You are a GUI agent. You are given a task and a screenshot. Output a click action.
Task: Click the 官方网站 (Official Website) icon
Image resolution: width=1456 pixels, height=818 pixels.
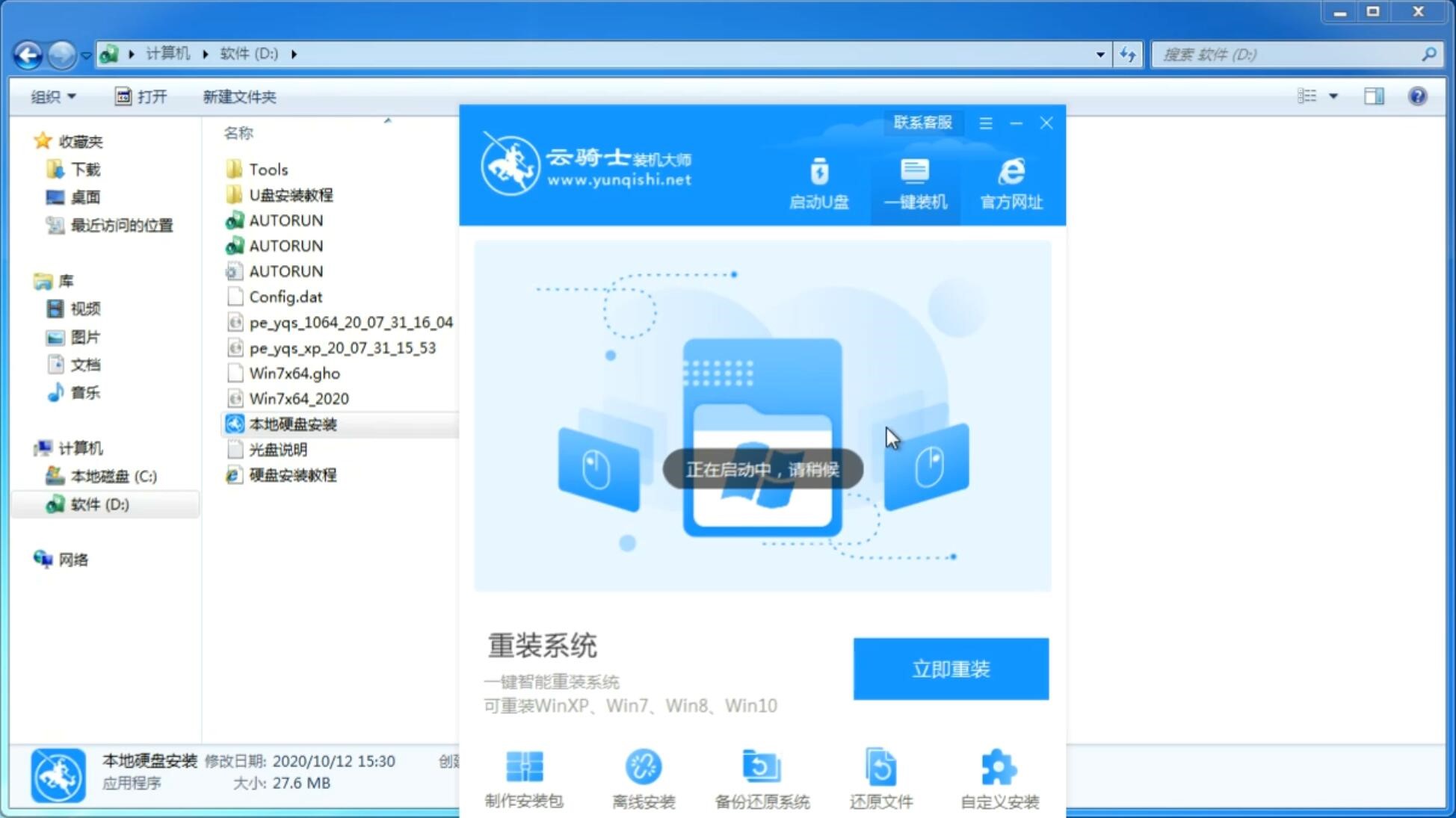pos(1008,183)
